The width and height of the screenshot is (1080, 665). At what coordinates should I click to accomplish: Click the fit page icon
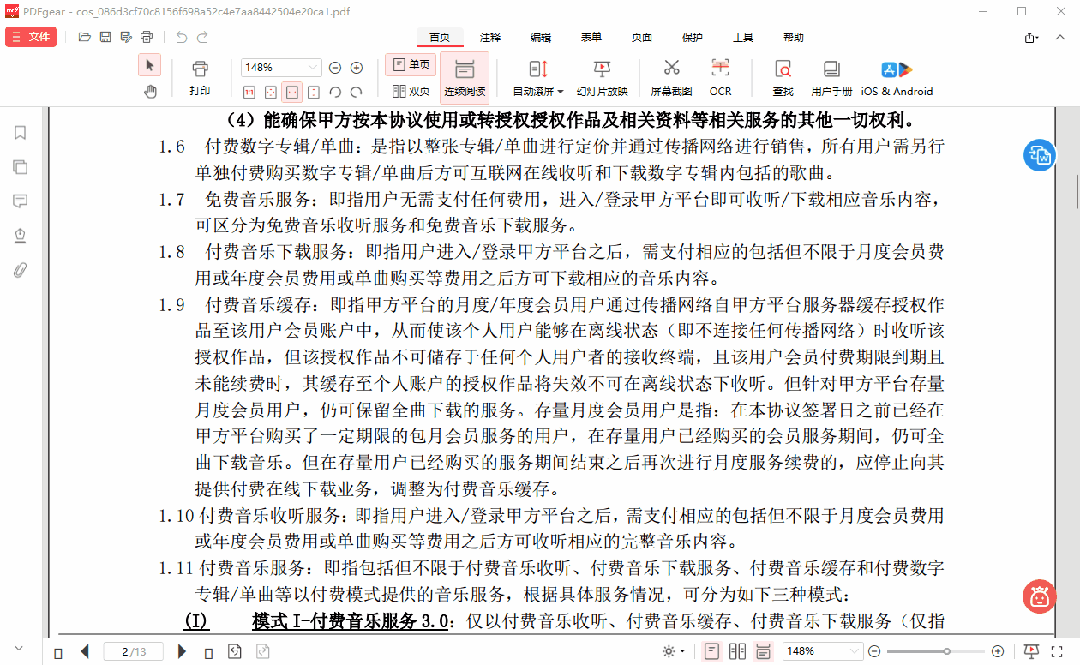tap(271, 92)
